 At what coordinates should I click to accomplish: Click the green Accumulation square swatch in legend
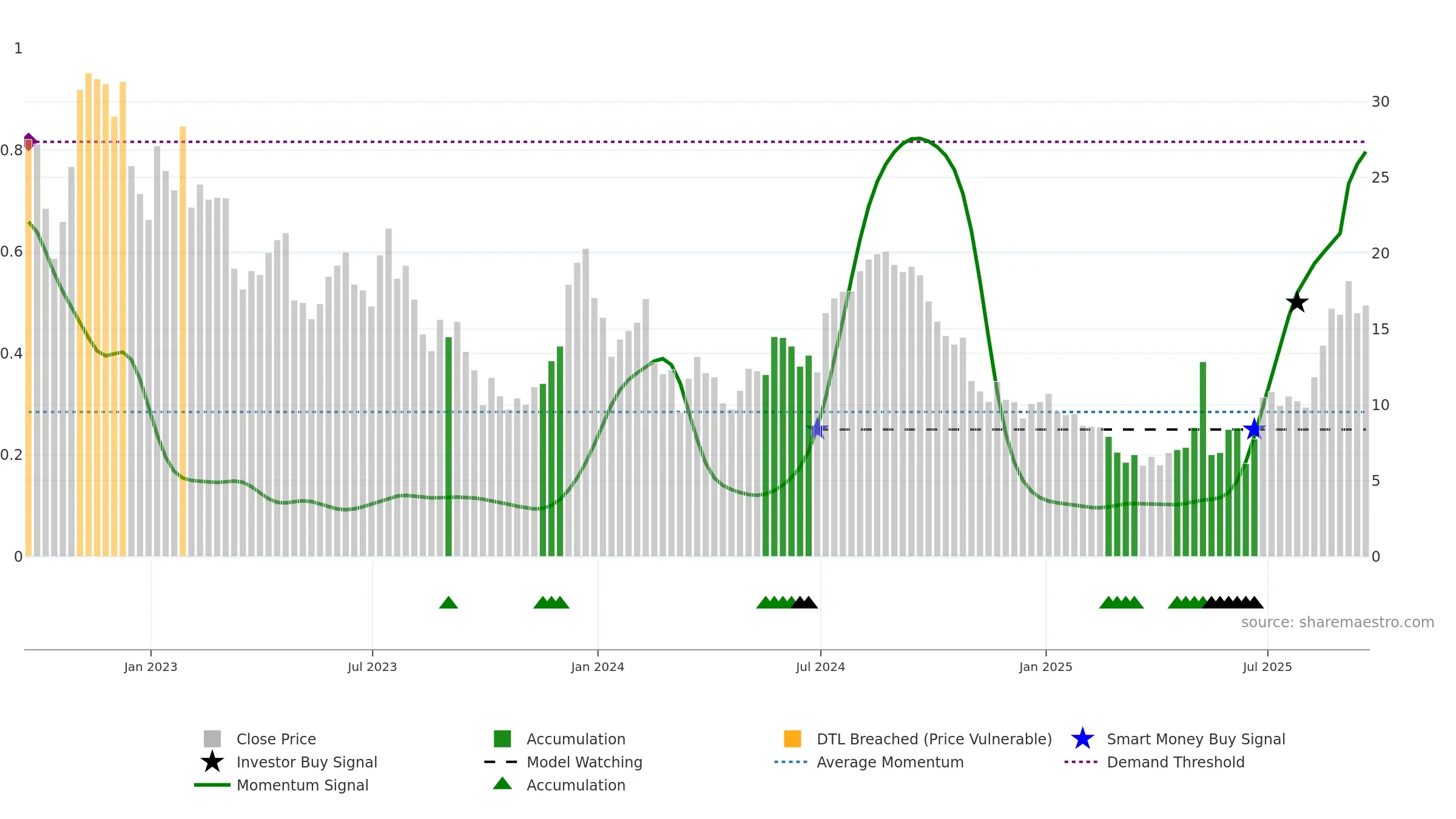502,739
